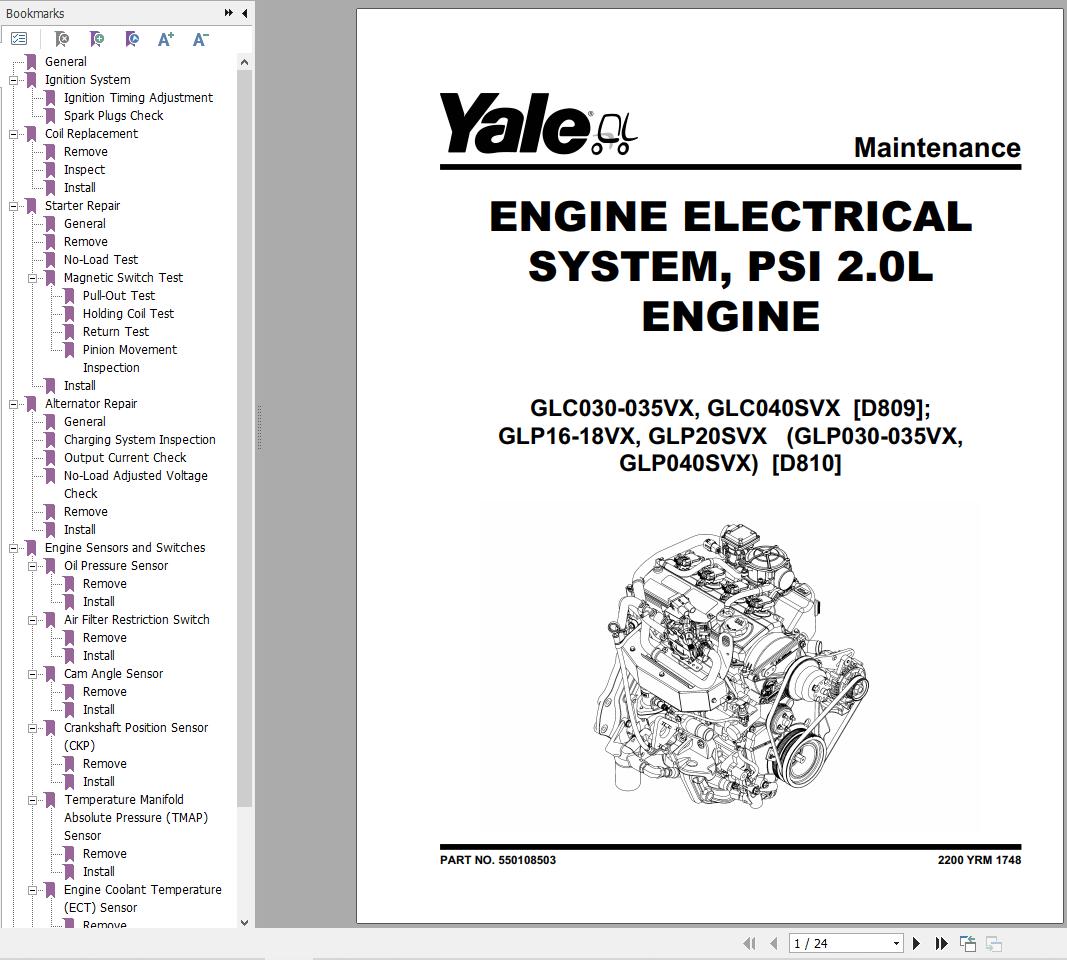Go to next page arrow
Viewport: 1067px width, 960px height.
[x=916, y=944]
